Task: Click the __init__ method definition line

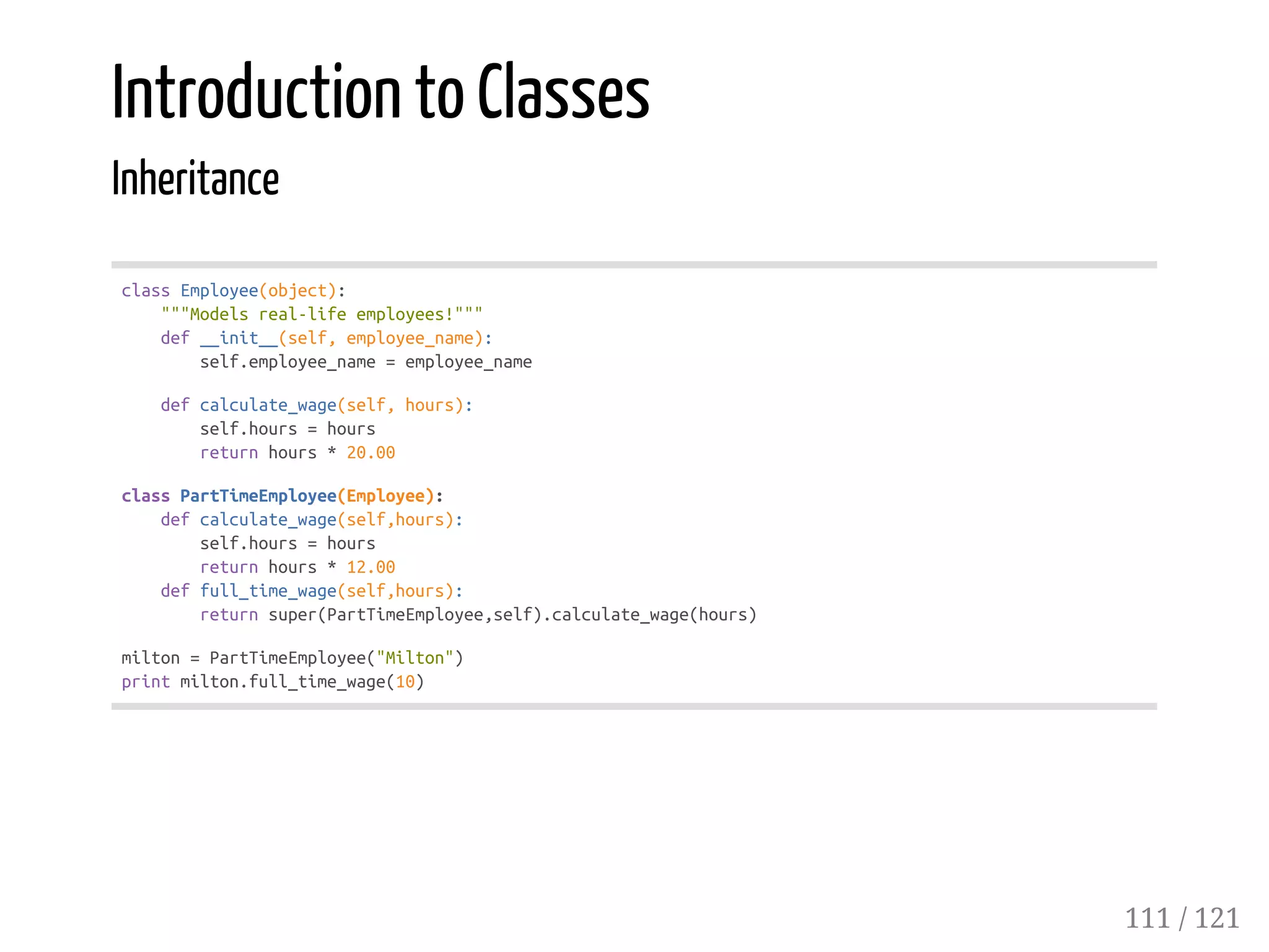Action: pyautogui.click(x=326, y=338)
